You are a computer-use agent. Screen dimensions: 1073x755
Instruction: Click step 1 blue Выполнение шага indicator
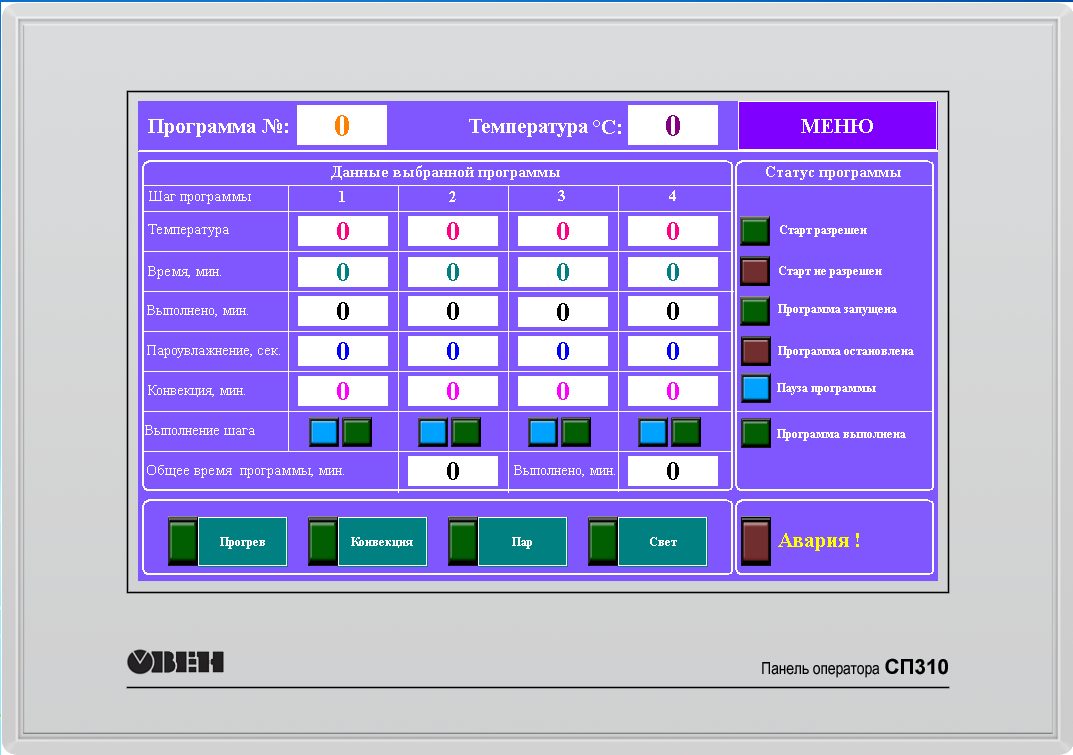click(323, 432)
